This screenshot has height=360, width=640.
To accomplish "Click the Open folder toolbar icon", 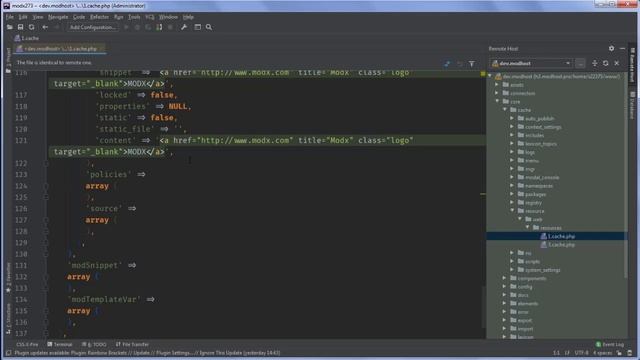I will click(9, 27).
